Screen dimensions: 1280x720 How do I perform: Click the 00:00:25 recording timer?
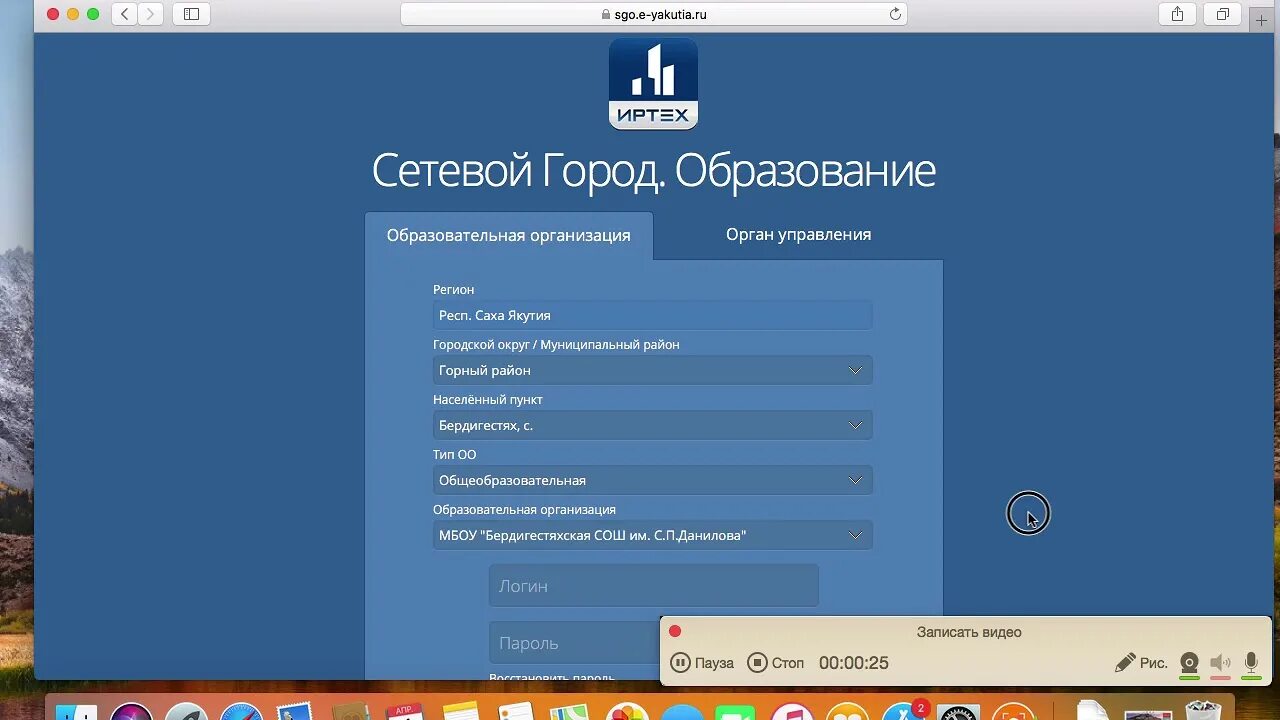point(854,663)
